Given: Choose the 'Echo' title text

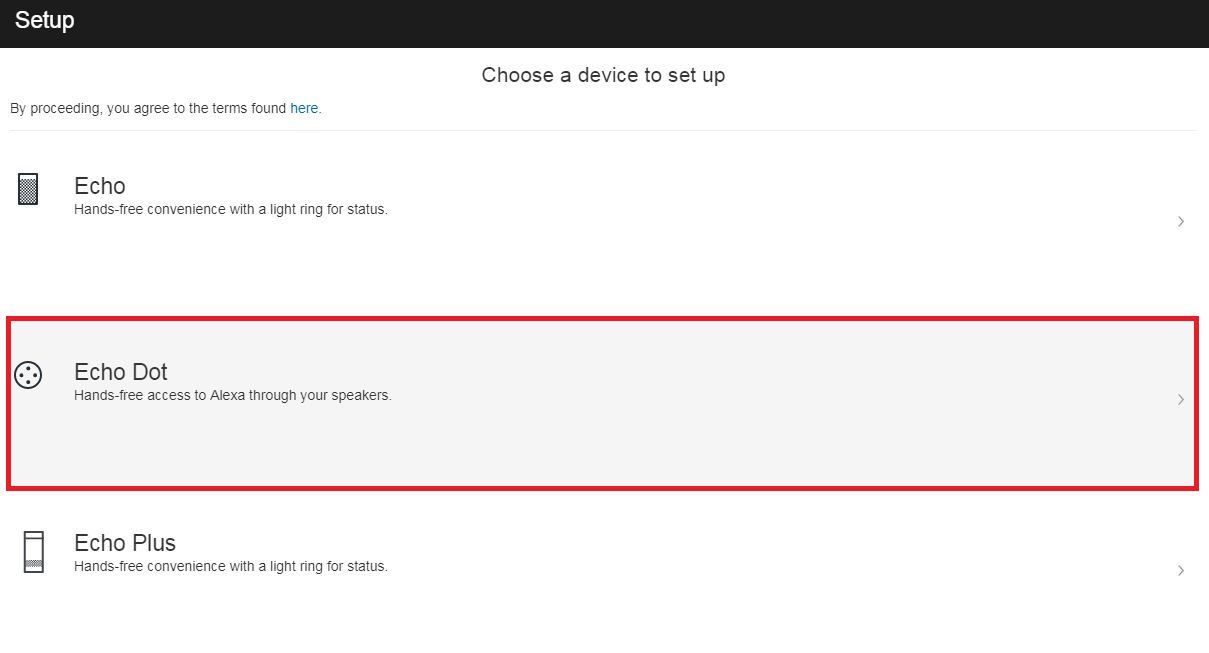Looking at the screenshot, I should point(100,186).
